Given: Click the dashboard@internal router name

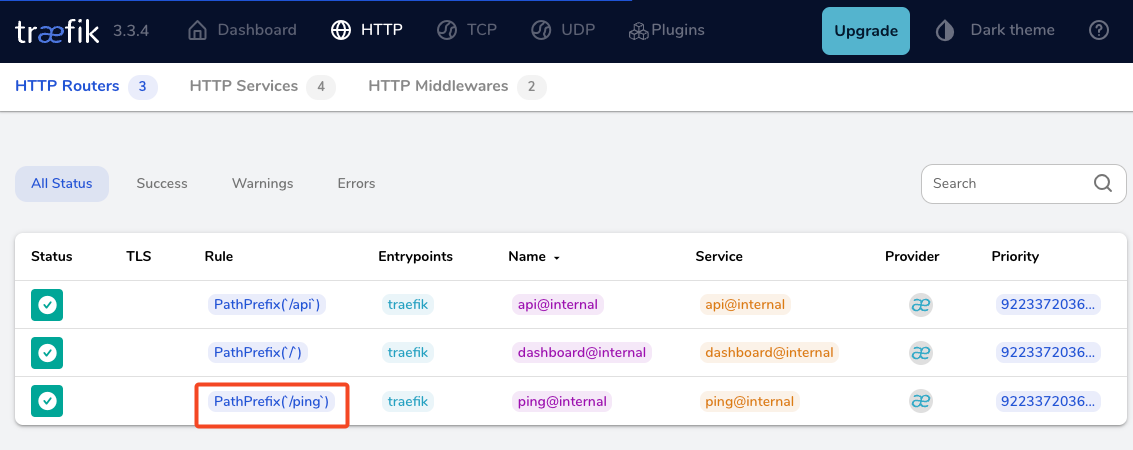Looking at the screenshot, I should pyautogui.click(x=582, y=353).
